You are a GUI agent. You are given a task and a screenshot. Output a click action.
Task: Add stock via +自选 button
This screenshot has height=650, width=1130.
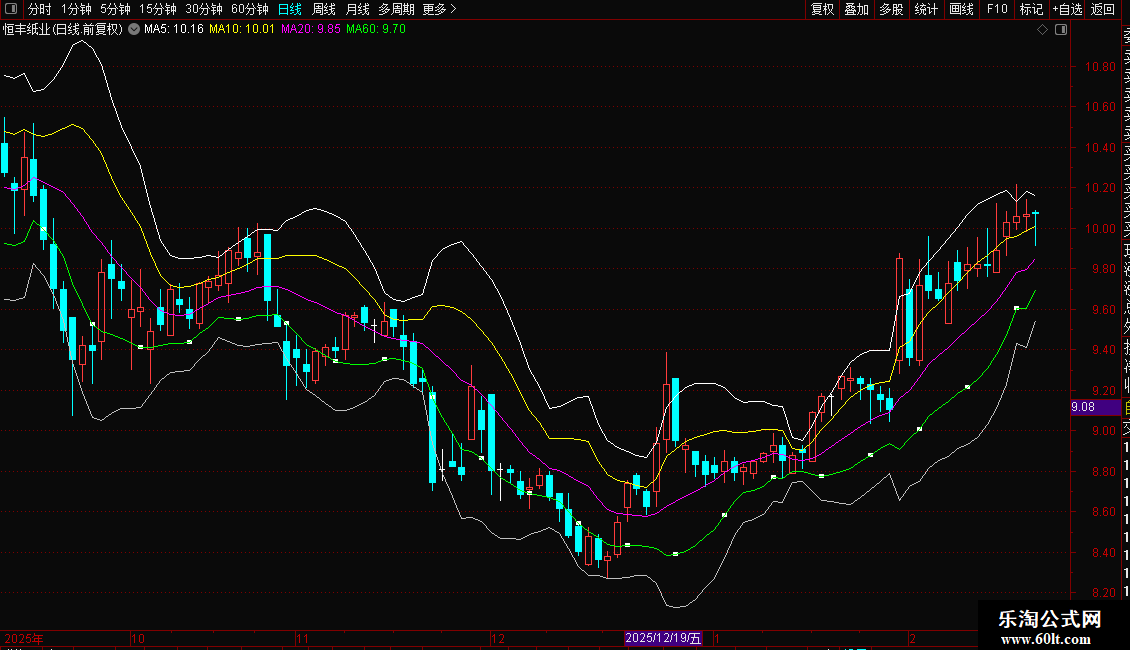1067,9
